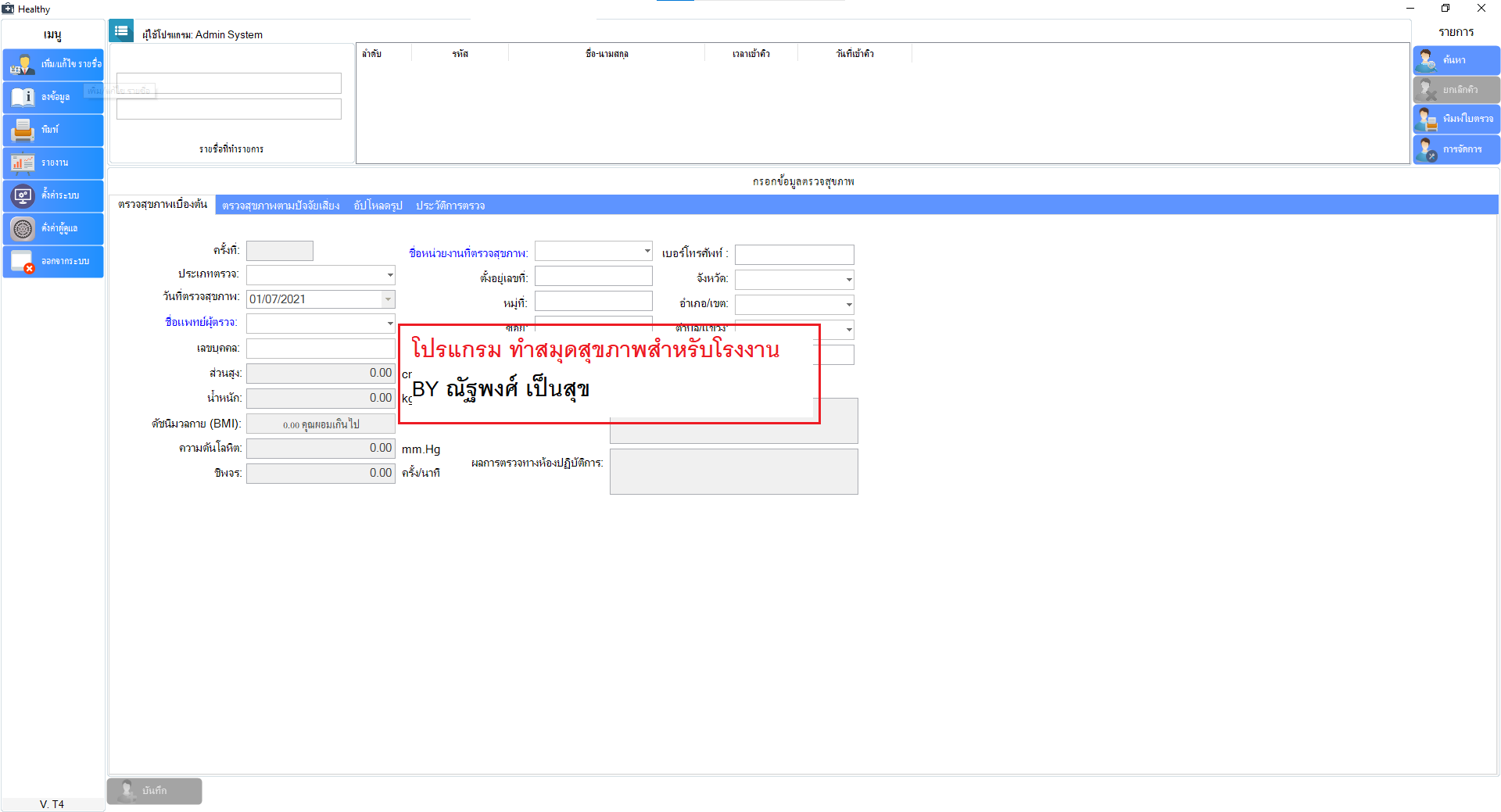Toggle the list view icon beside Admin System
The image size is (1501, 812).
click(x=121, y=31)
